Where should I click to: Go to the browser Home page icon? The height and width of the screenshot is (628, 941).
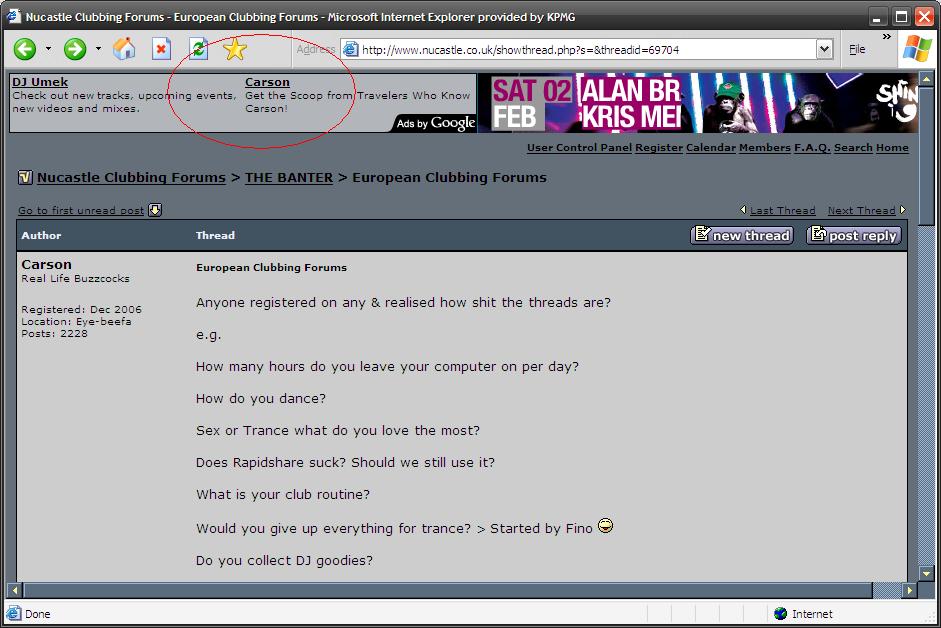pyautogui.click(x=124, y=49)
